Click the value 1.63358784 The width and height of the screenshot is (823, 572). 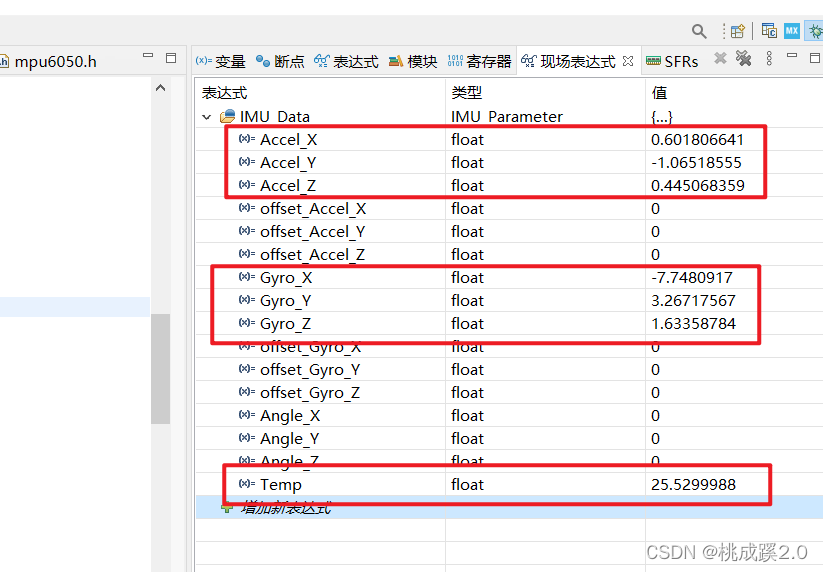[693, 324]
